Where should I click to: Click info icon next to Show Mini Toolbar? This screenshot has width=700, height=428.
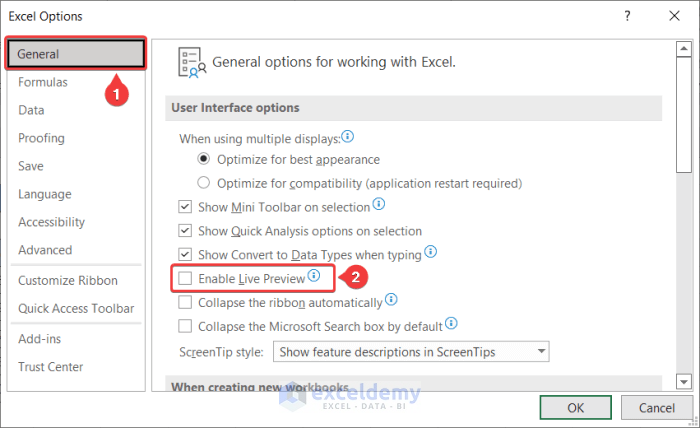(x=379, y=204)
